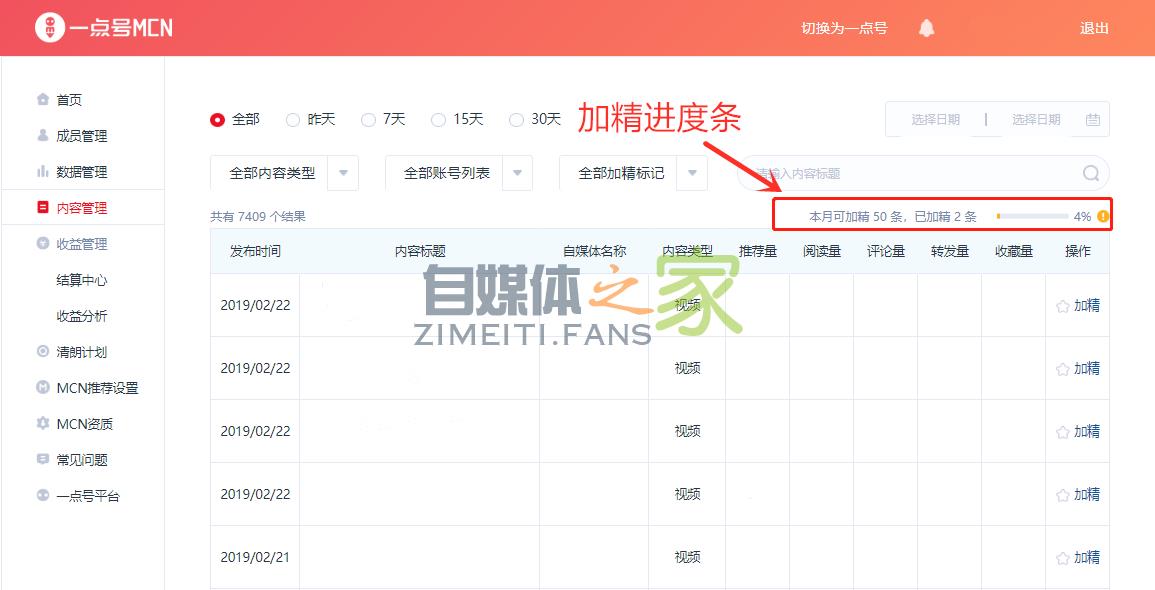
Task: Open the calendar date picker icon
Action: click(x=1092, y=120)
